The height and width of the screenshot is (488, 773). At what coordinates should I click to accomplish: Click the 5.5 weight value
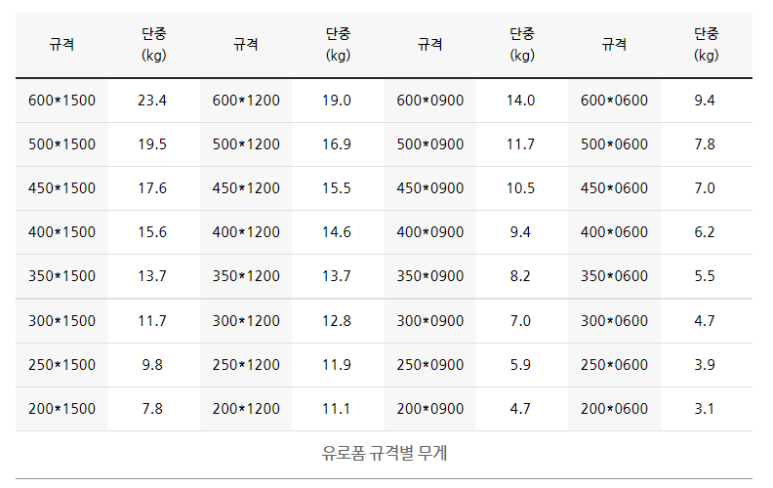[x=704, y=276]
